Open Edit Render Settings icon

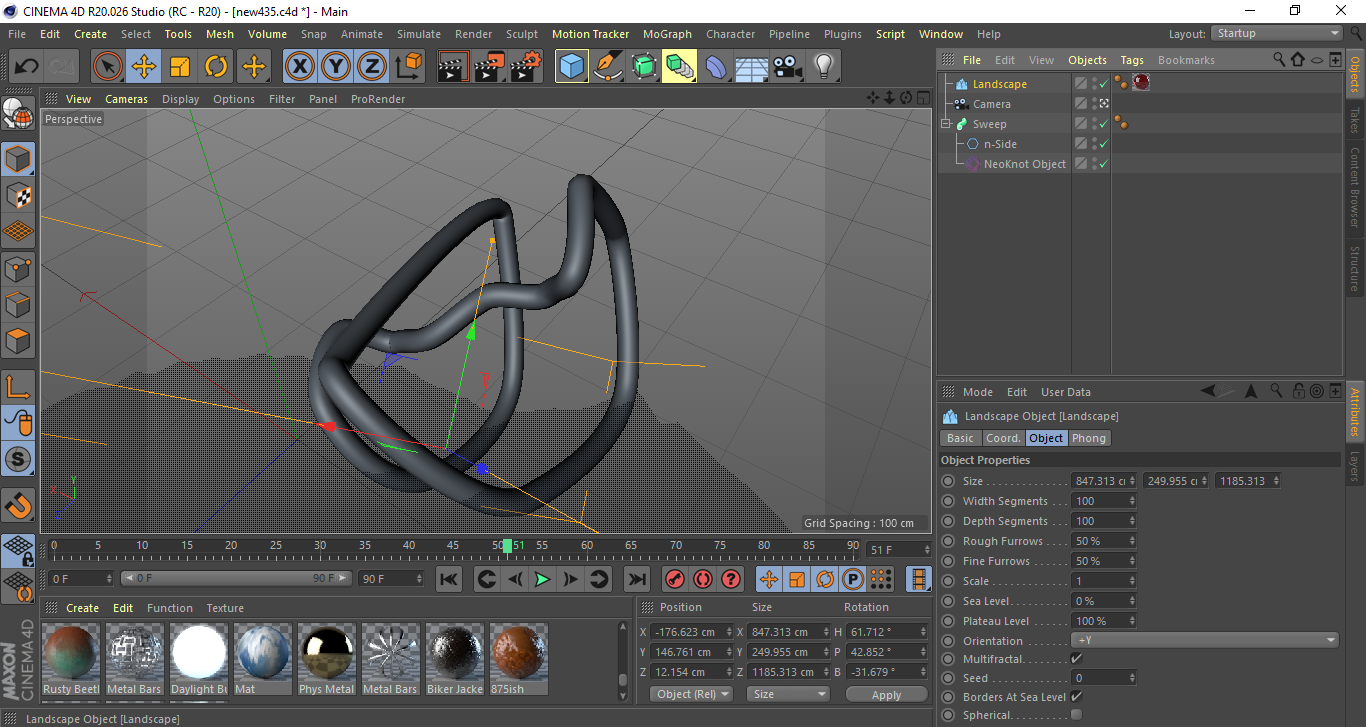pos(526,67)
